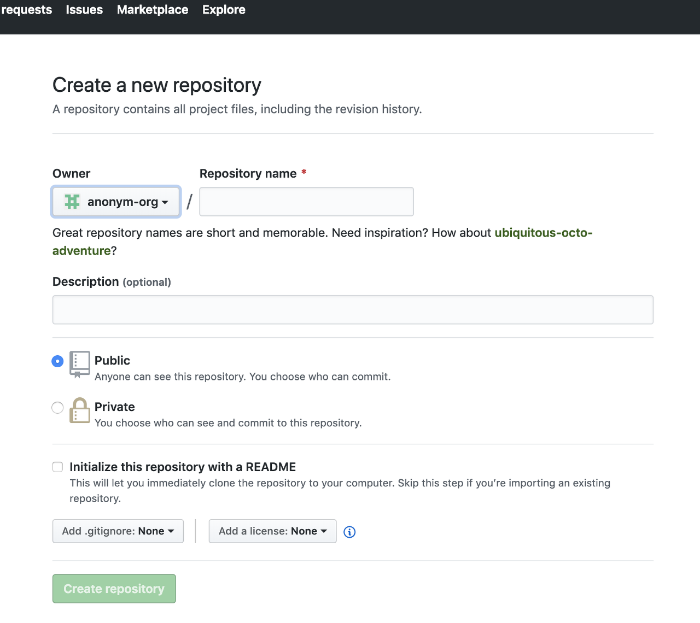Expand the Add .gitignore dropdown

coord(118,531)
